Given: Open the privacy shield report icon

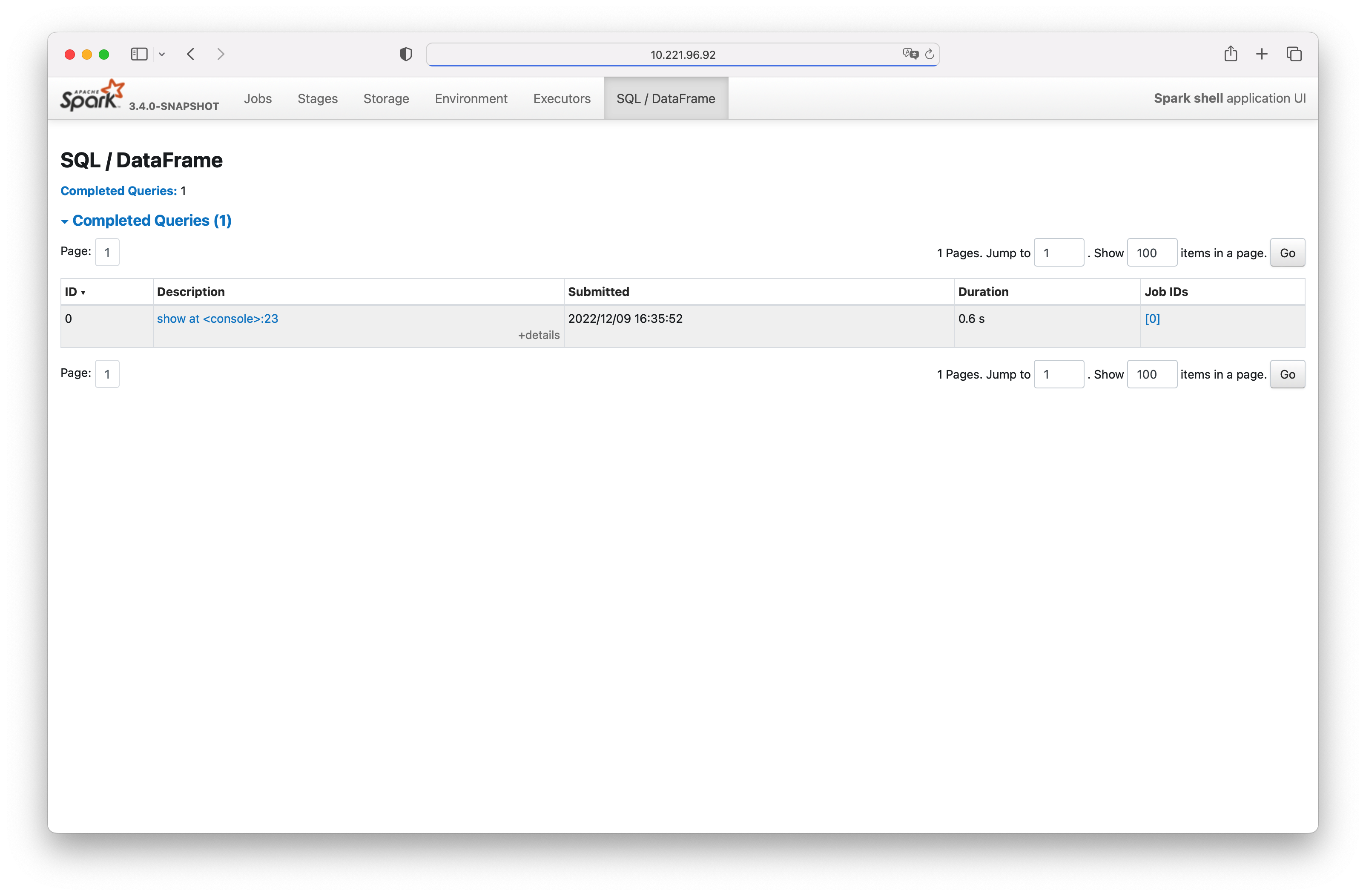Looking at the screenshot, I should pos(406,55).
